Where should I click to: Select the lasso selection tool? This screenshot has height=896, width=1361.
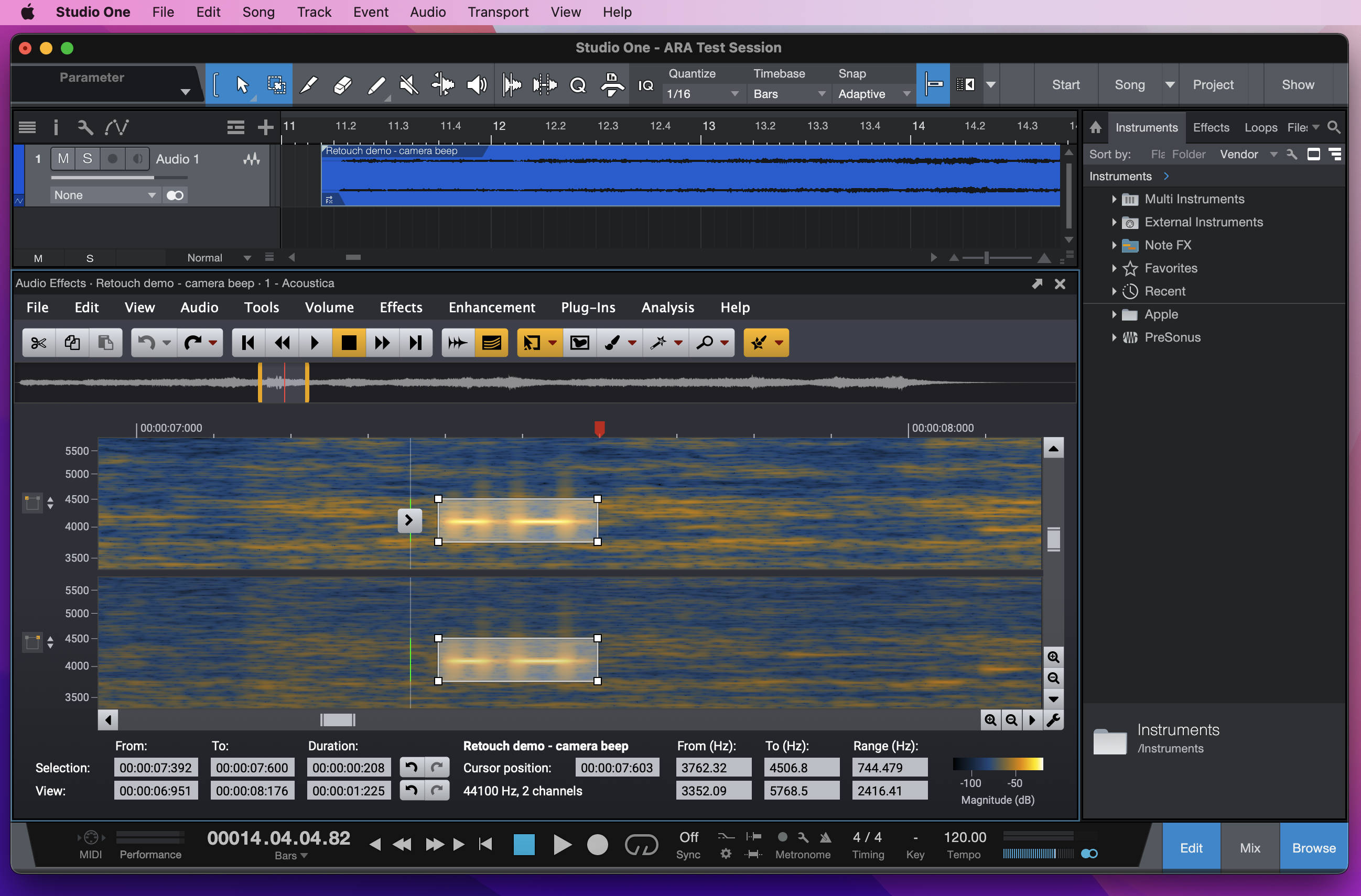[580, 344]
